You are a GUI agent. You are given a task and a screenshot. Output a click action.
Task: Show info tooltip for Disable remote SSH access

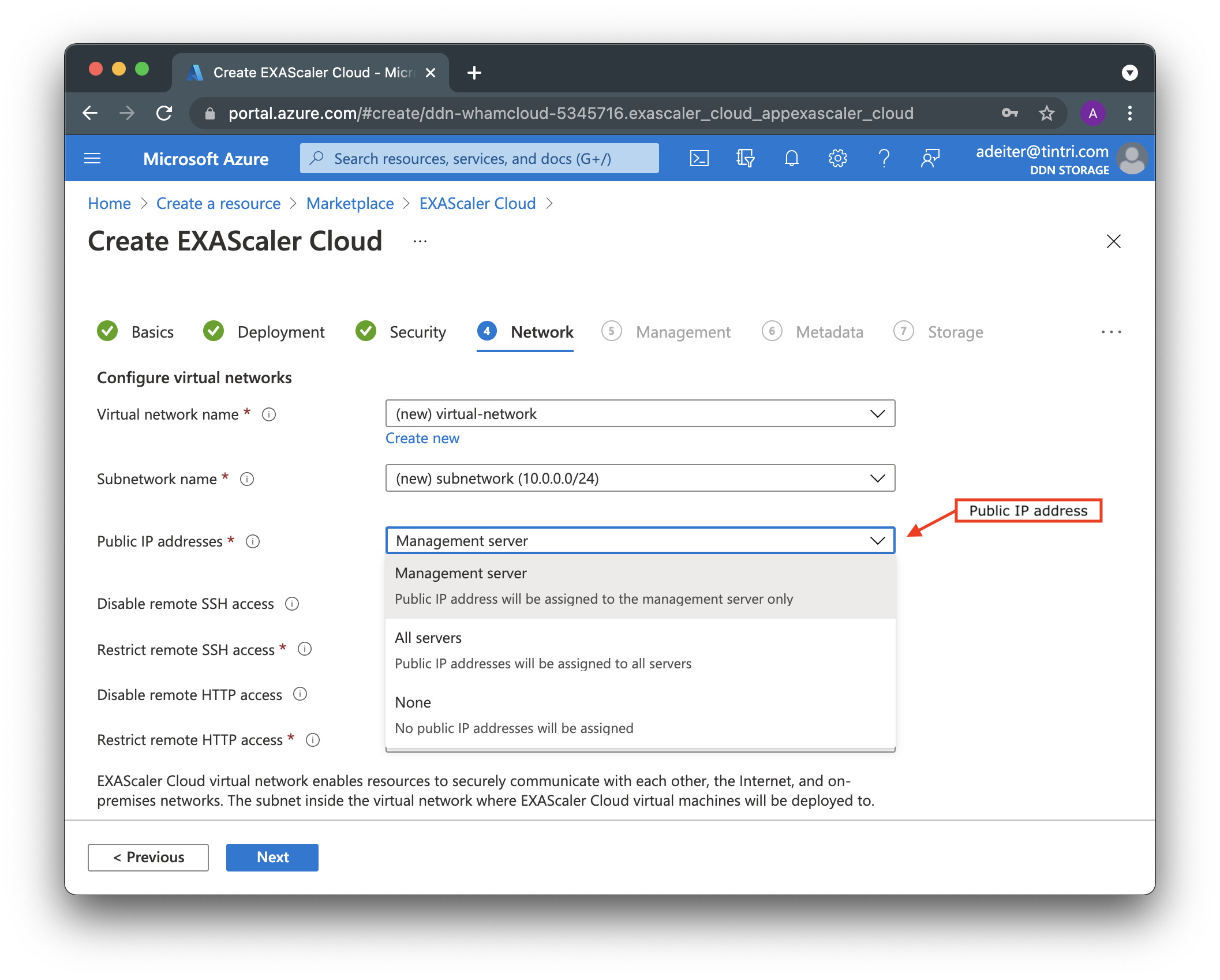[292, 604]
